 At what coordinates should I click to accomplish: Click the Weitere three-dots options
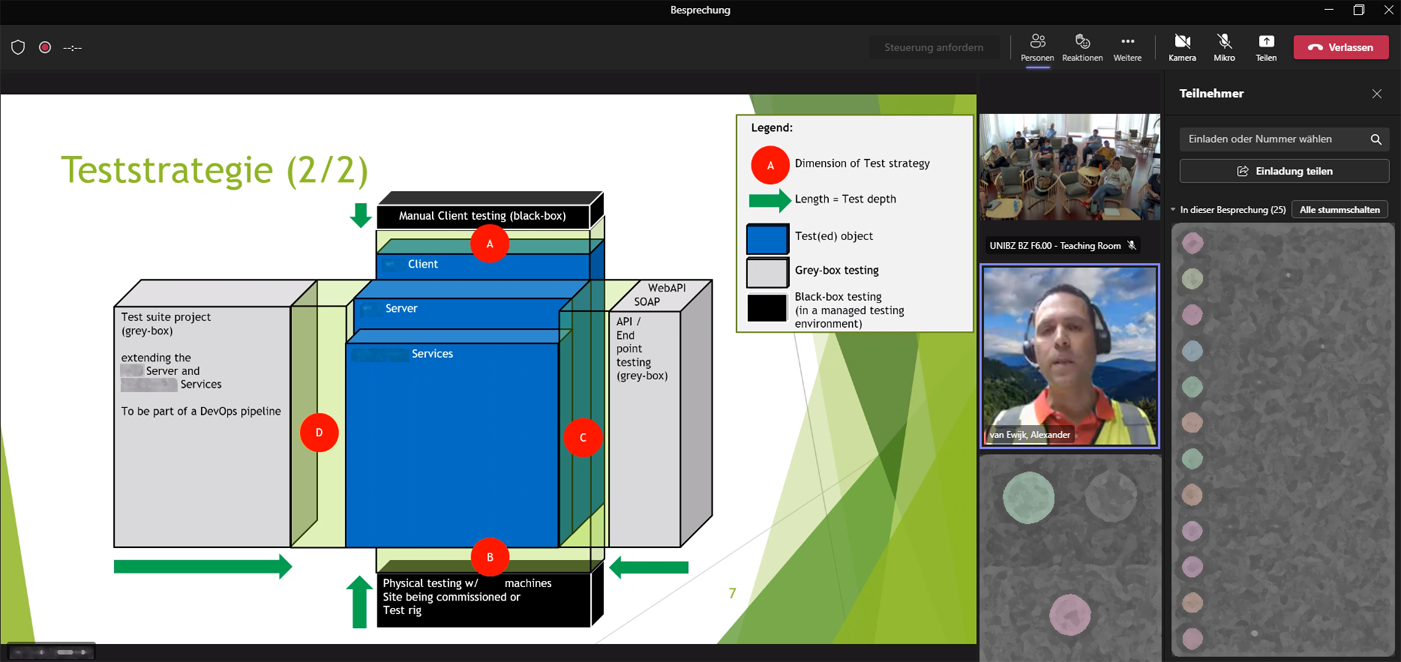[1127, 47]
